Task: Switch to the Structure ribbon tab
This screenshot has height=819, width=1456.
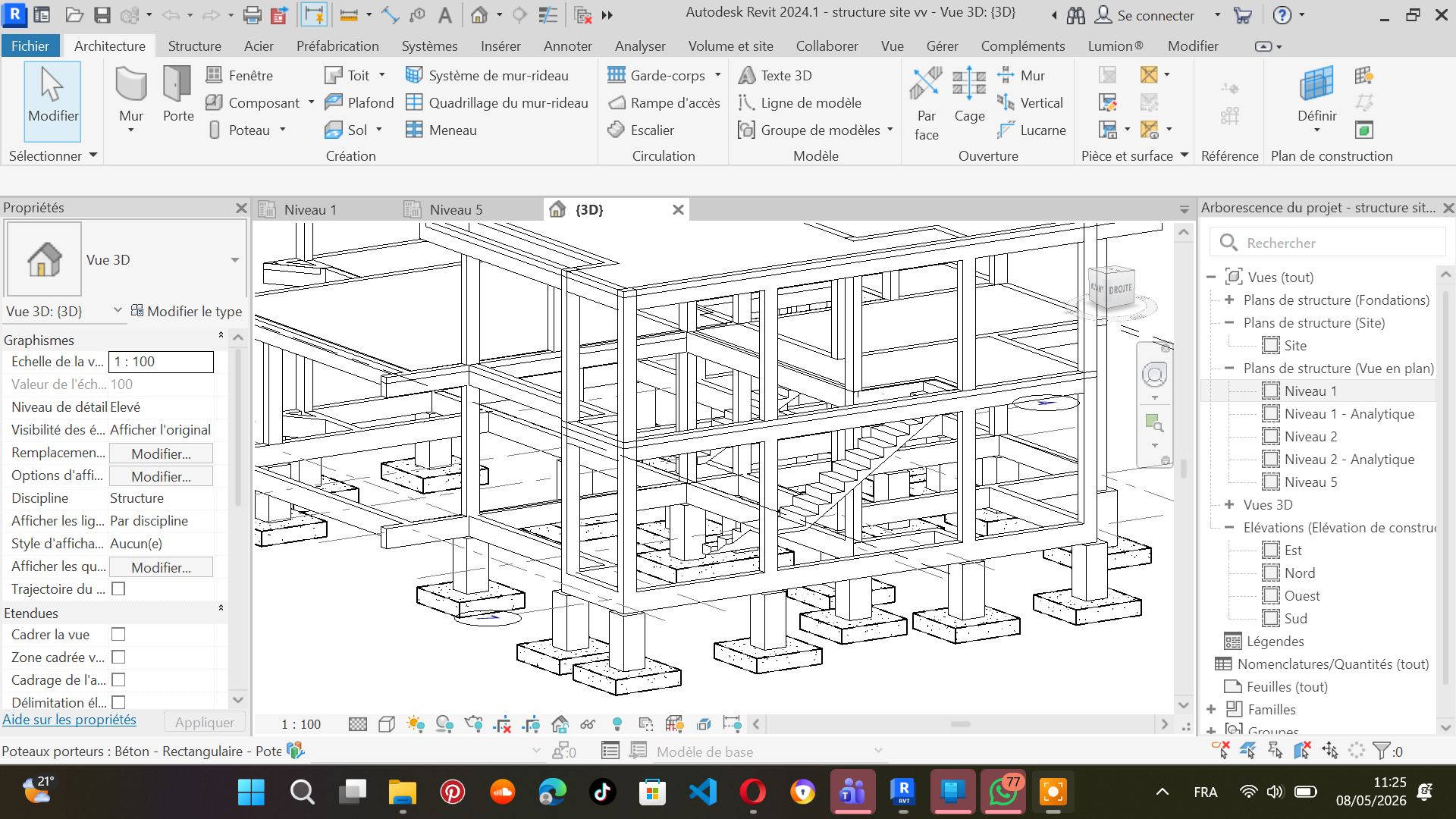Action: coord(194,45)
